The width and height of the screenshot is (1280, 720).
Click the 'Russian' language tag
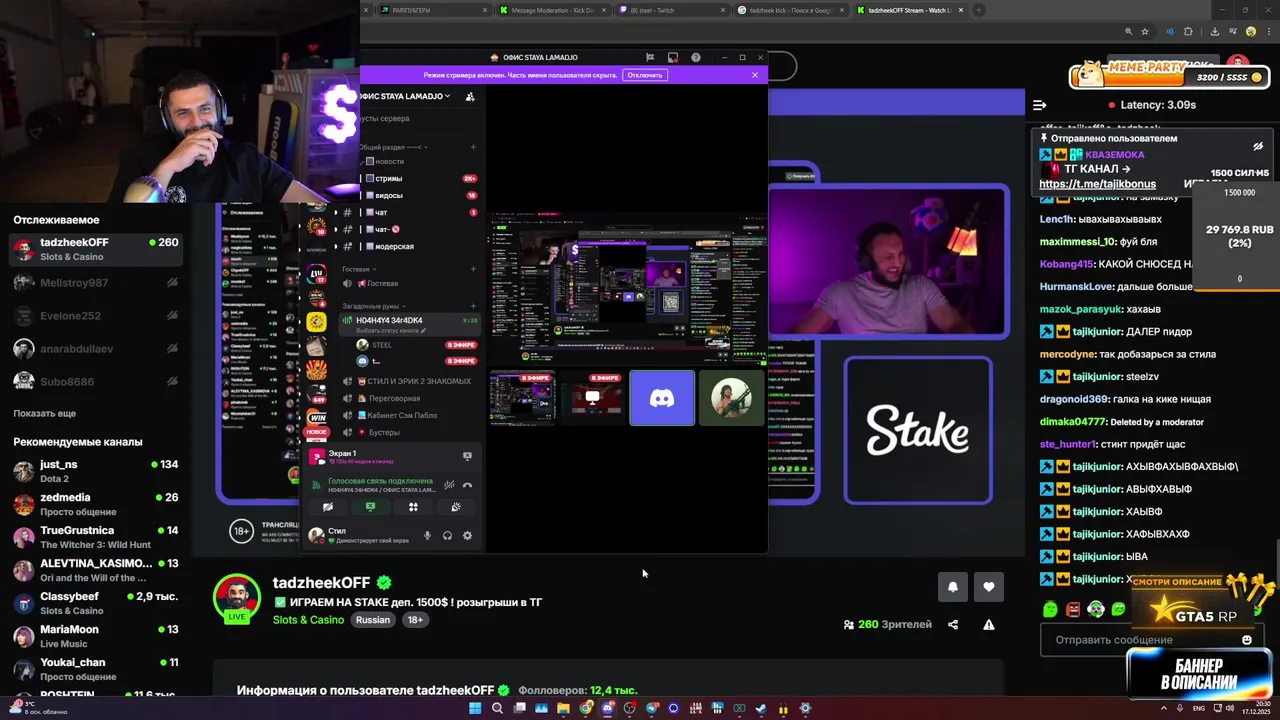(373, 620)
